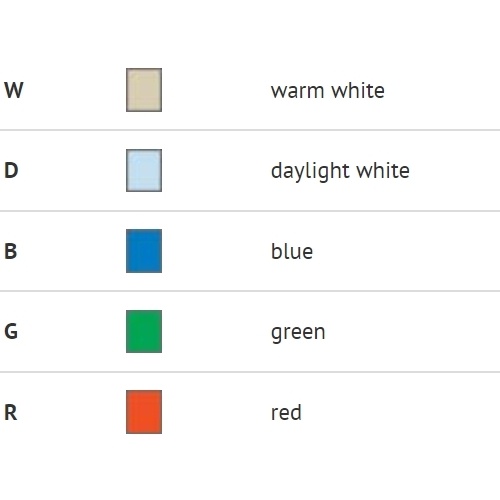This screenshot has width=500, height=500.
Task: Select the red color swatch
Action: (x=144, y=412)
